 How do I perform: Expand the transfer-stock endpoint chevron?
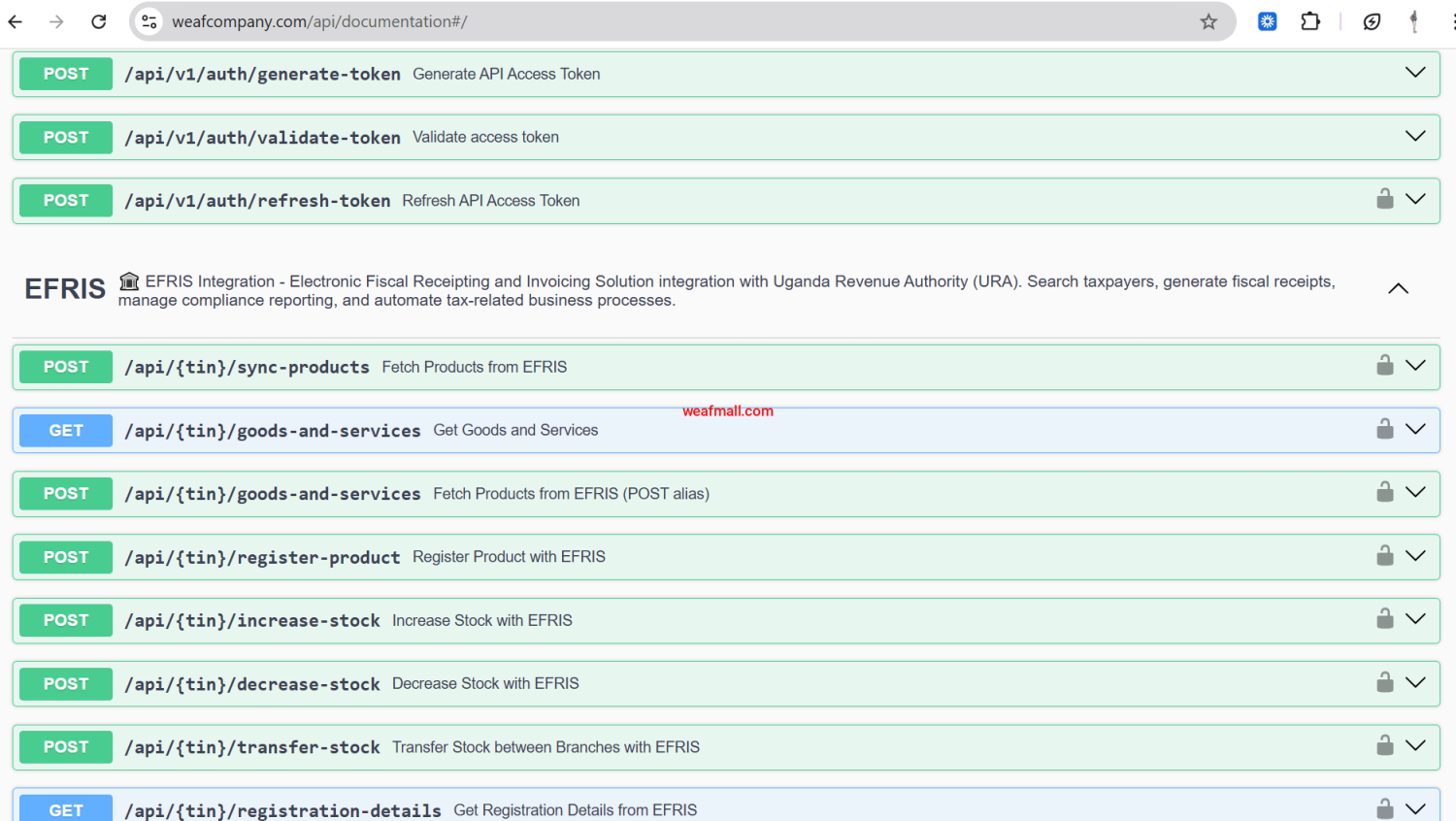click(x=1416, y=745)
